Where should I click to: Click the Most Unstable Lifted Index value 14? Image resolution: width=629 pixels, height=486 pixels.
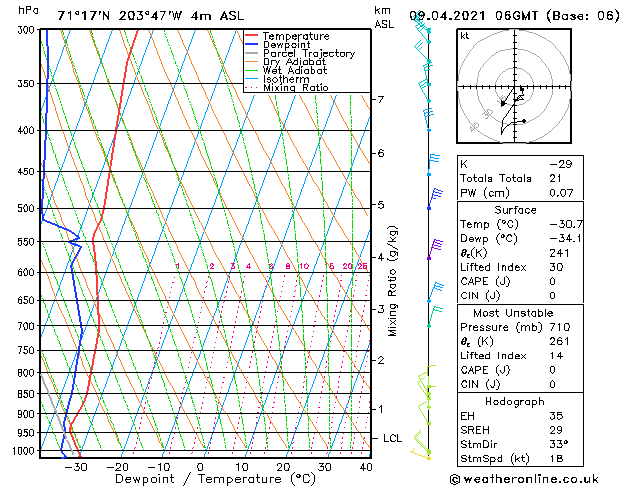tap(556, 356)
